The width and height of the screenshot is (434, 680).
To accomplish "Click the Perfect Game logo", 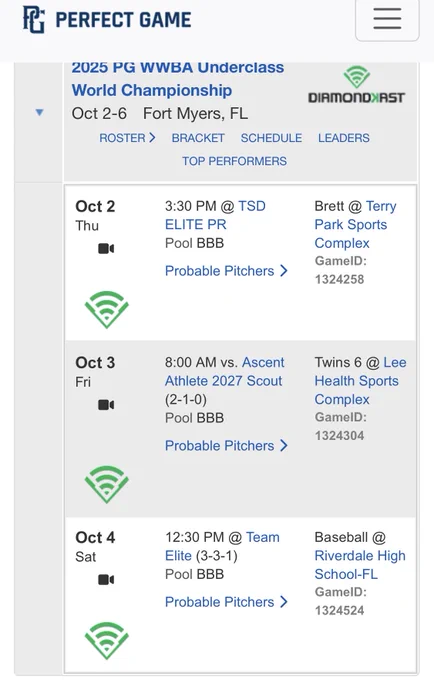I will [107, 20].
